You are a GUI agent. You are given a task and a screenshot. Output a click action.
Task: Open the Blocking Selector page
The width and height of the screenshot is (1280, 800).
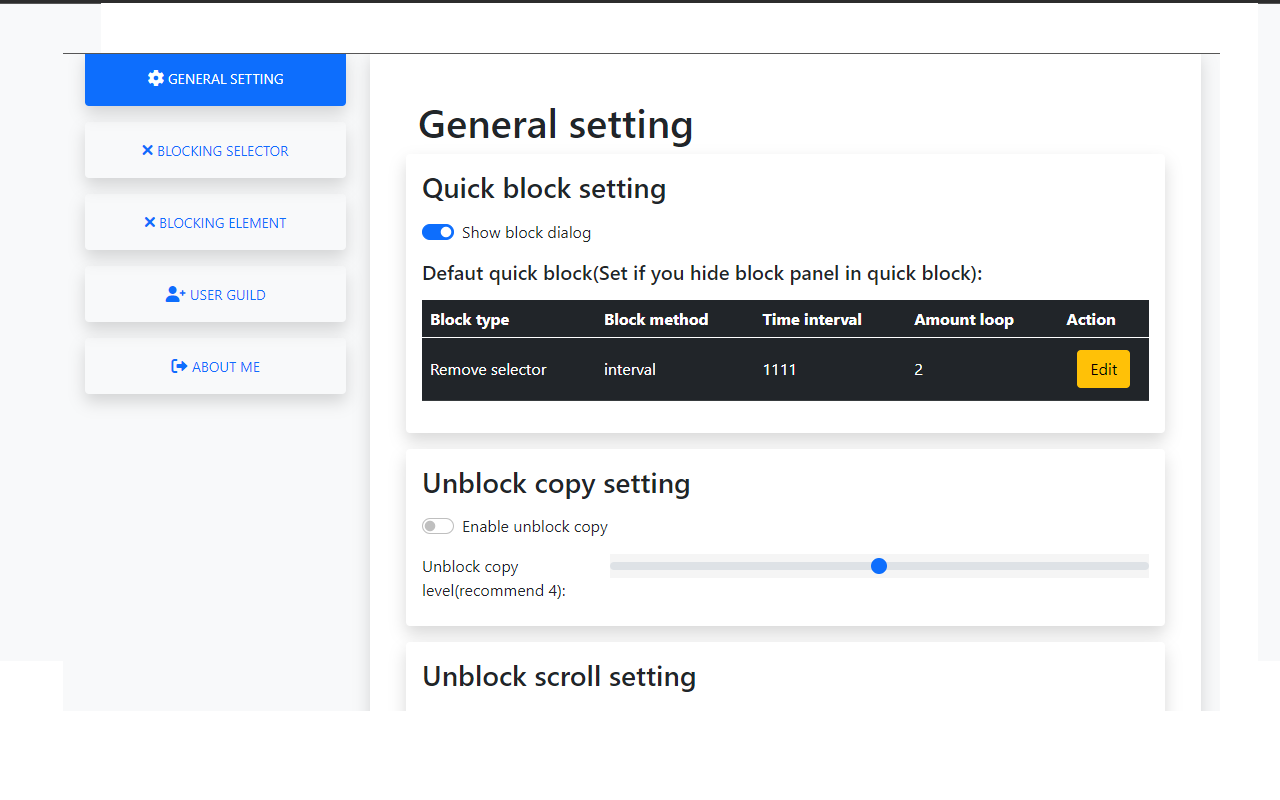click(215, 150)
